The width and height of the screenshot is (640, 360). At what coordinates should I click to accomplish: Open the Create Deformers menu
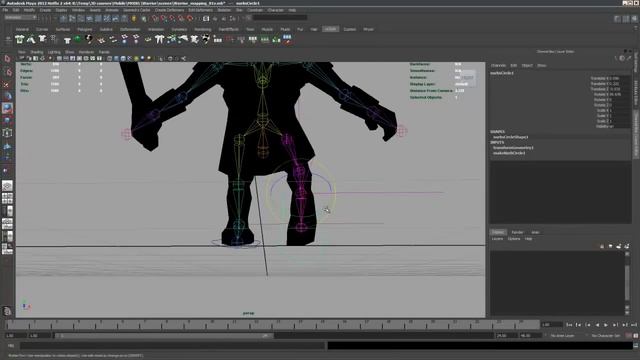click(169, 10)
